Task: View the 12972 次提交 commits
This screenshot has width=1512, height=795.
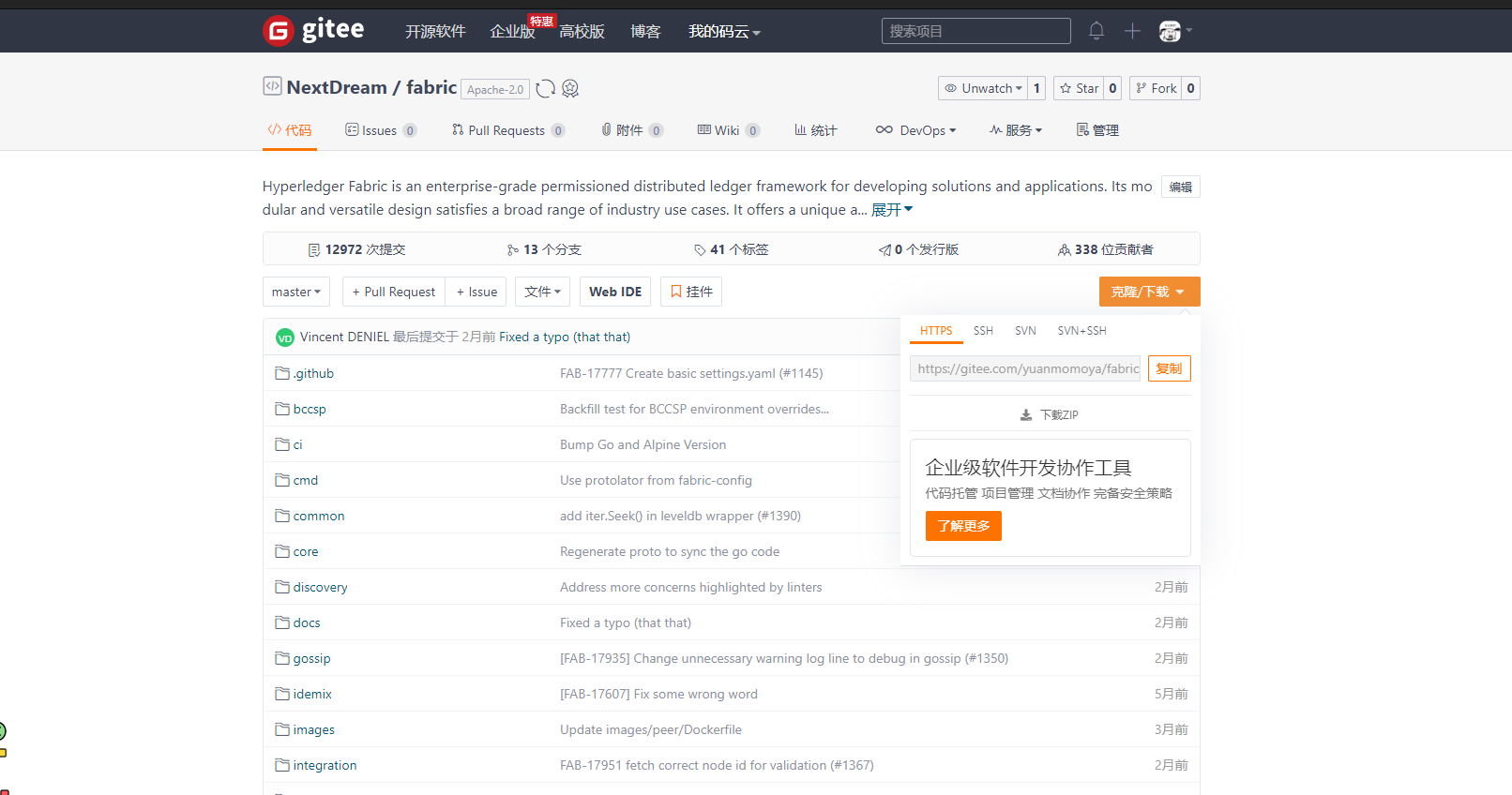Action: click(356, 249)
